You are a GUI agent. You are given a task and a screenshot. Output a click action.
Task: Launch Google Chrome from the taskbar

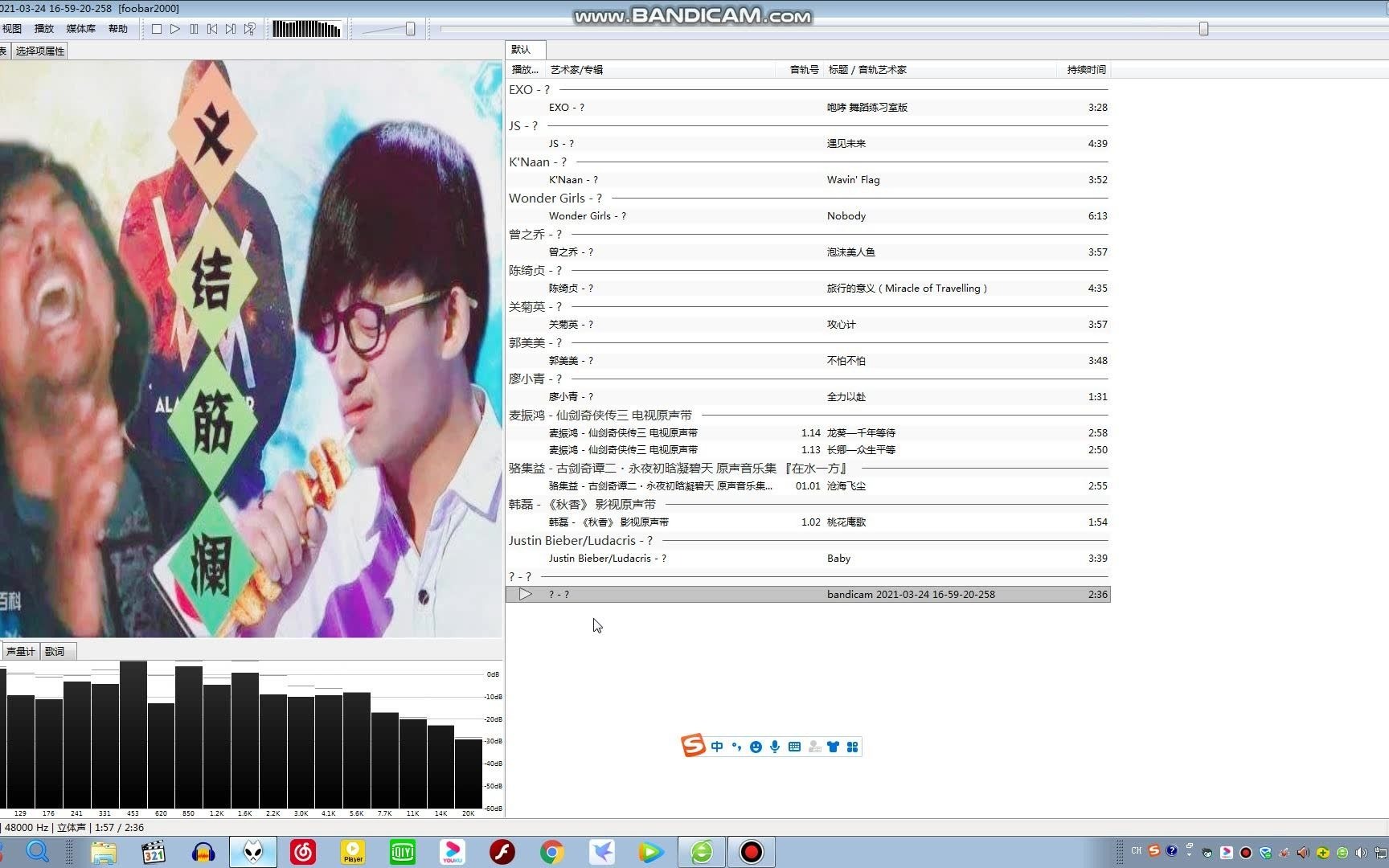tap(552, 852)
